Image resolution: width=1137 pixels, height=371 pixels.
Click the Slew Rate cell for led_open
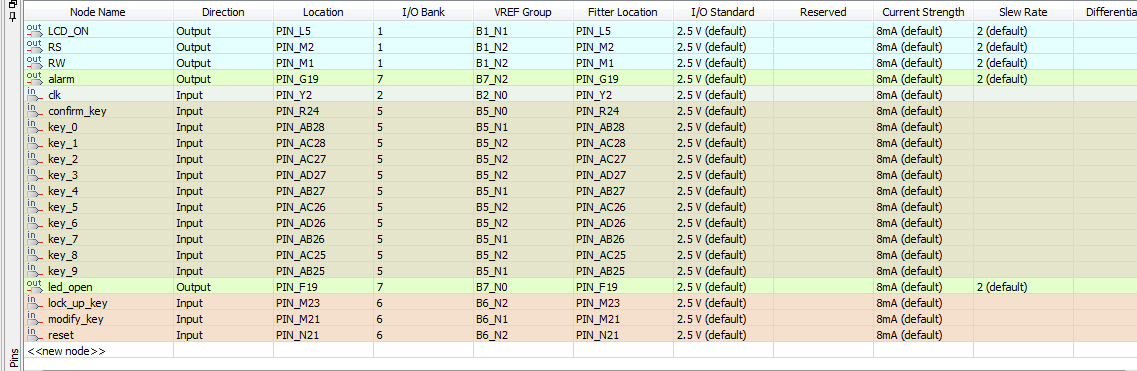1024,287
